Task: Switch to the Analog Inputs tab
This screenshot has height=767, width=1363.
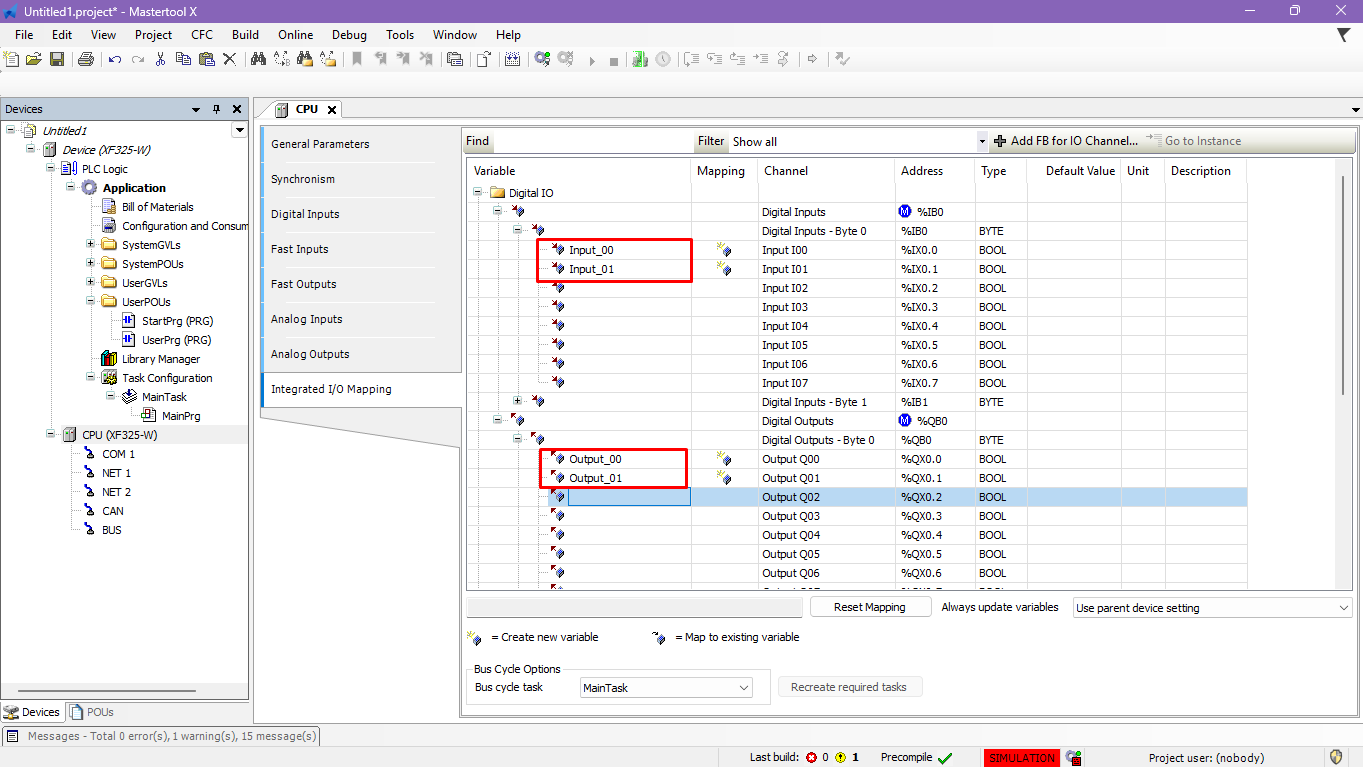Action: click(x=306, y=319)
